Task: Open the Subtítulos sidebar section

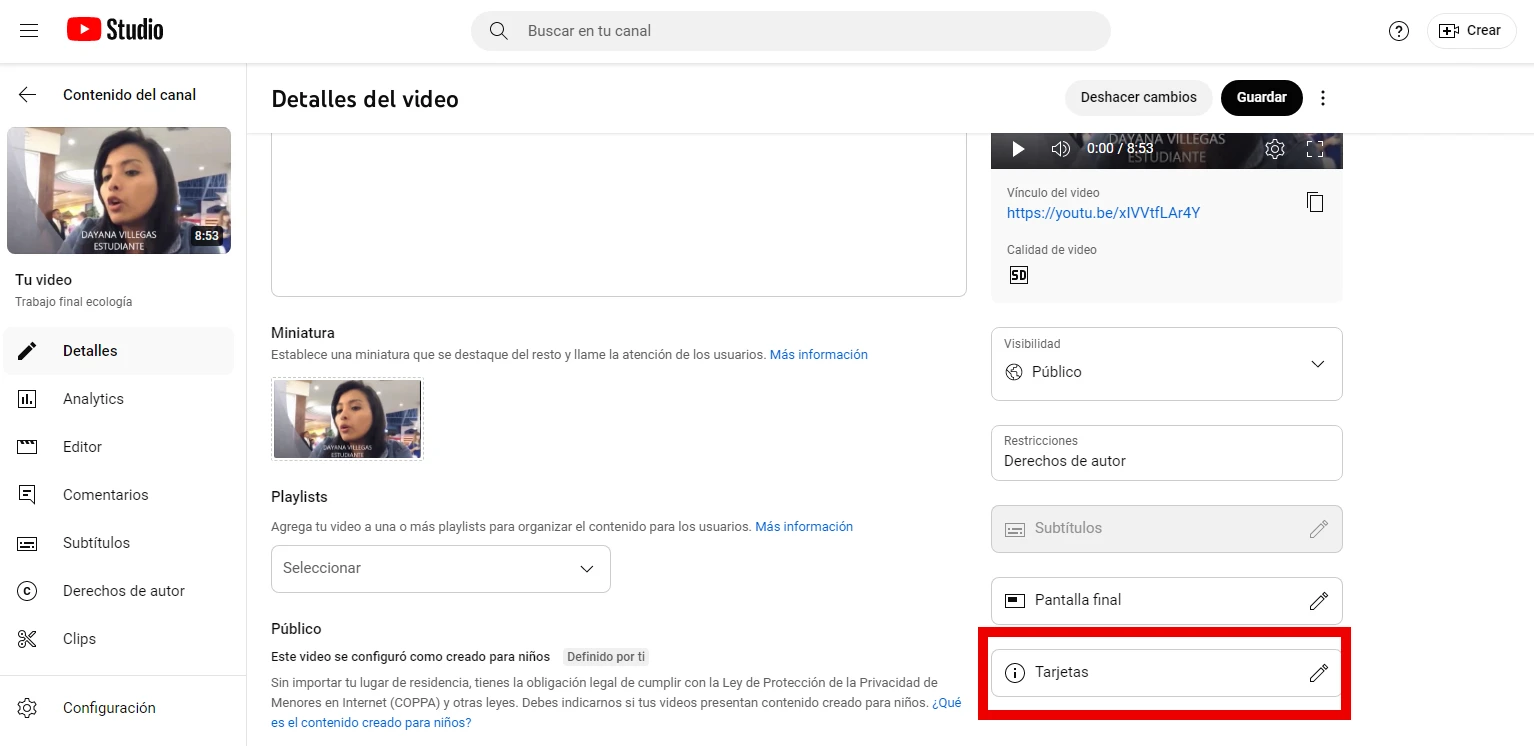Action: [x=96, y=542]
